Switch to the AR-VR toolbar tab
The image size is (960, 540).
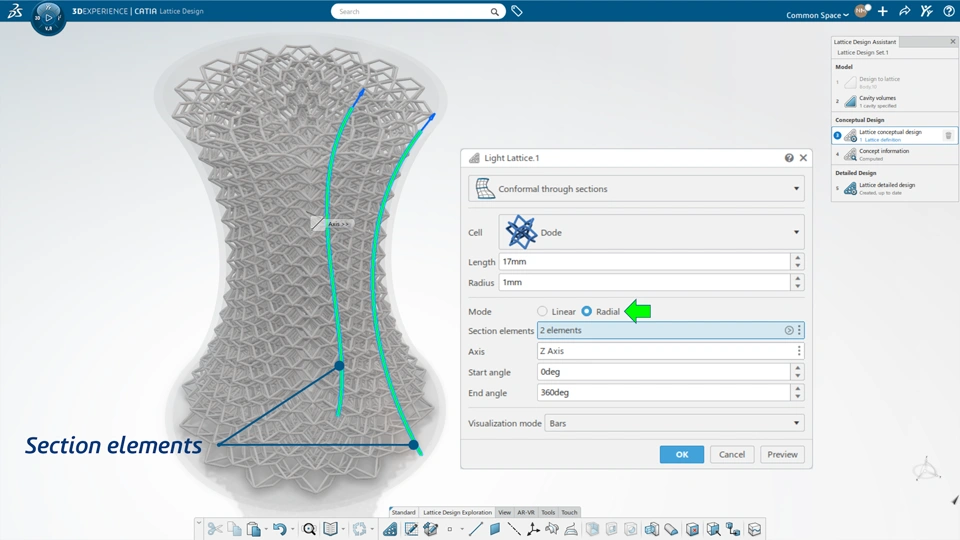click(x=526, y=512)
